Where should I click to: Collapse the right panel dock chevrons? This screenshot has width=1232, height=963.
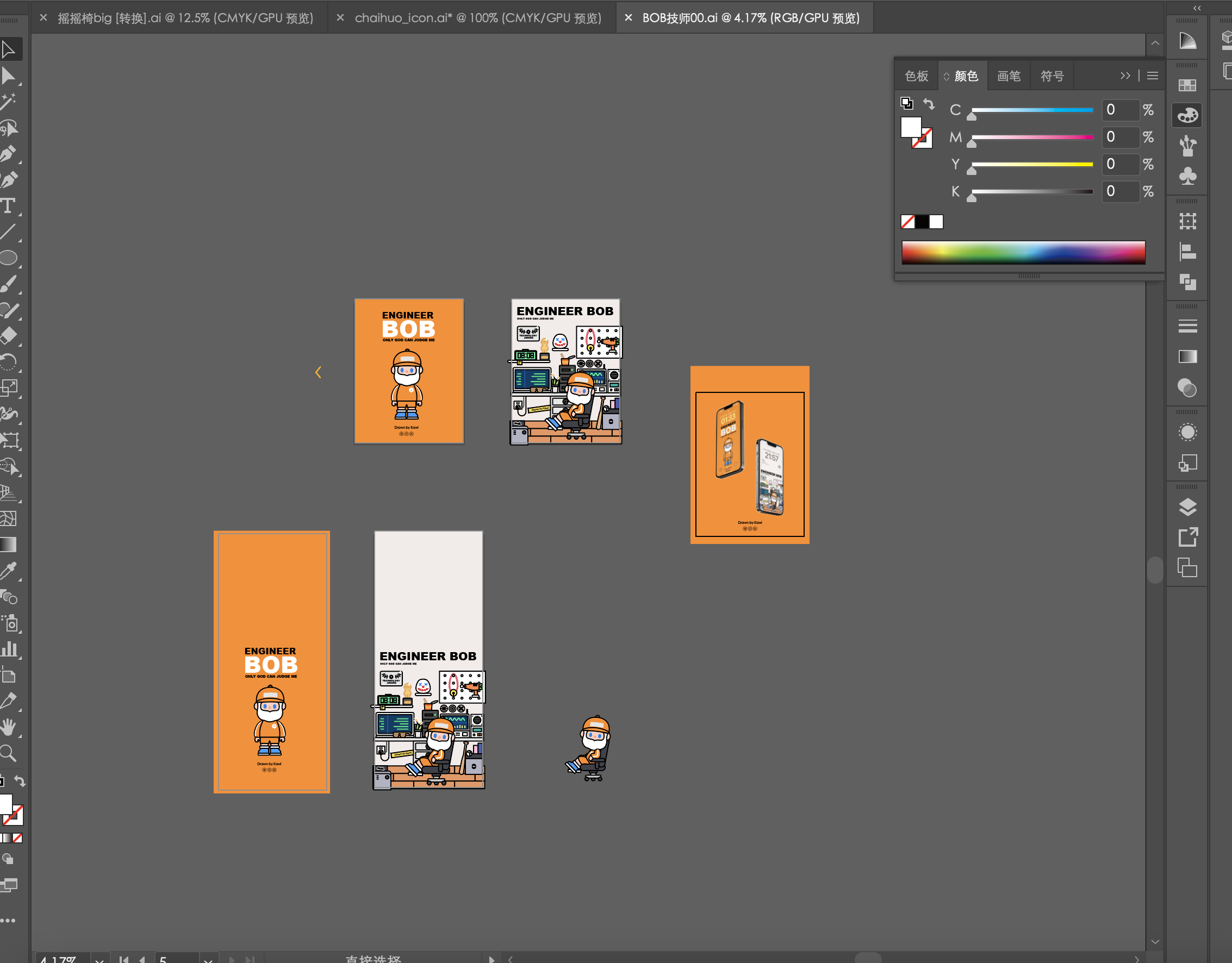tap(1197, 8)
